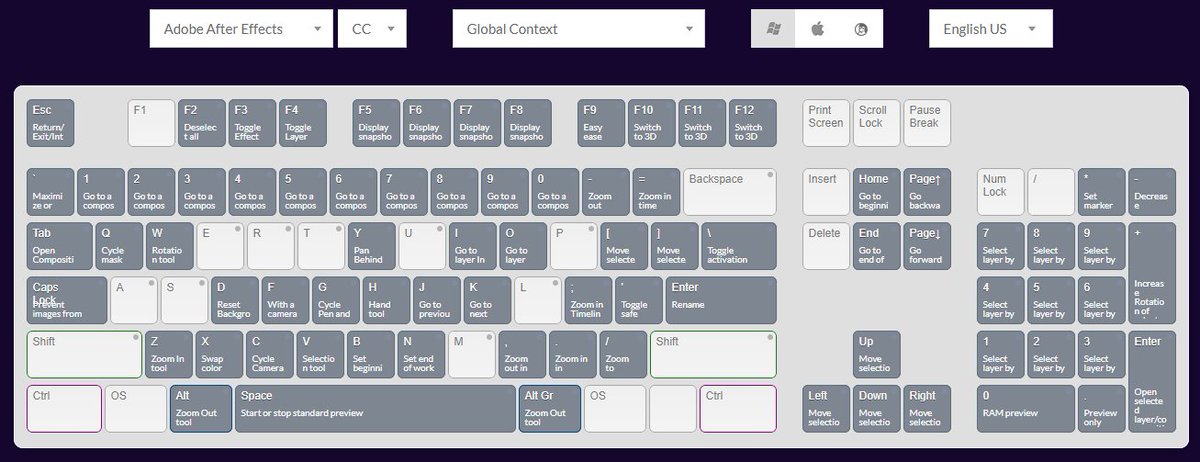
Task: Click the Delete key
Action: [x=826, y=246]
